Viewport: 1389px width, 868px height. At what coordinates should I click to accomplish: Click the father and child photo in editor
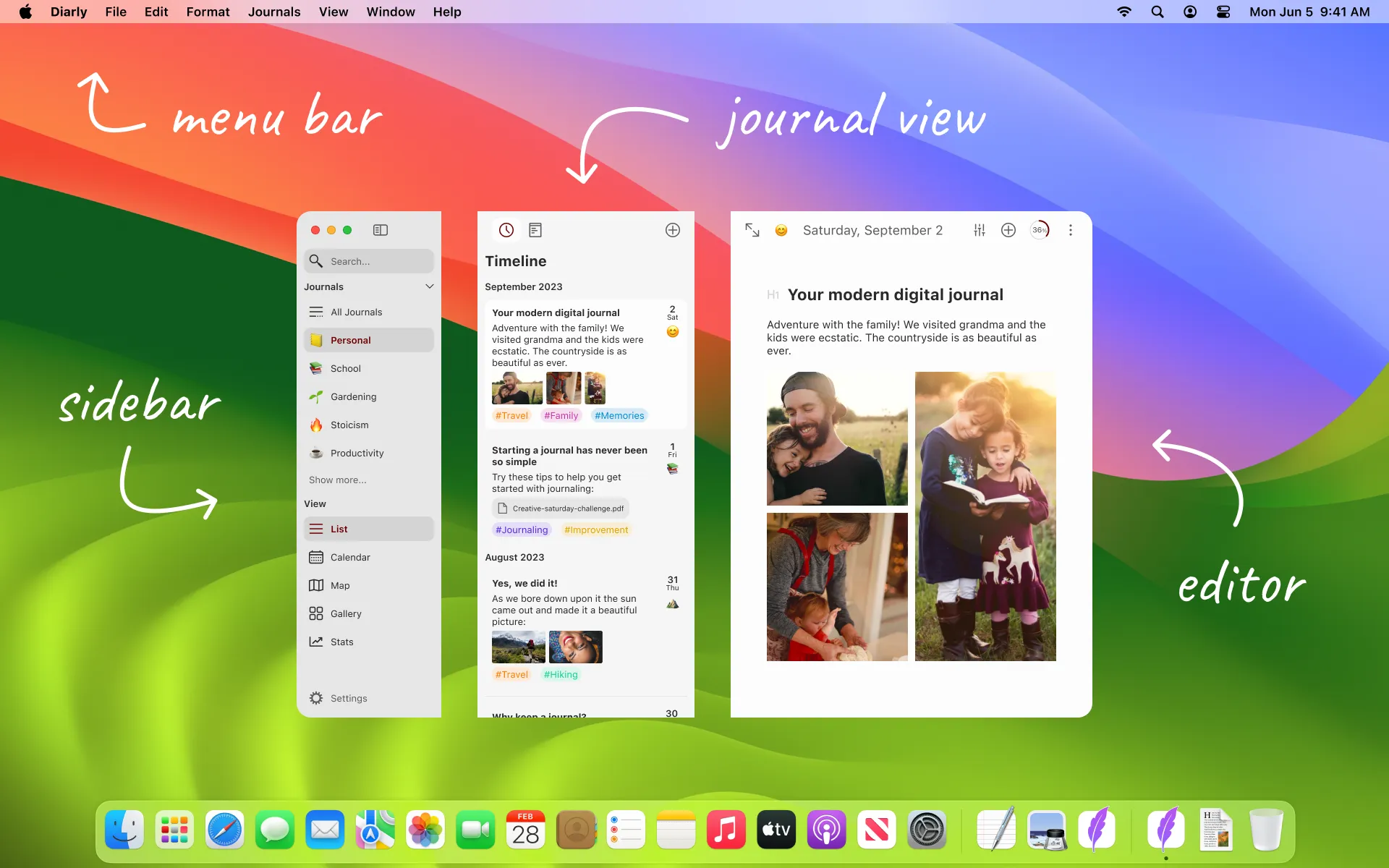(x=837, y=438)
